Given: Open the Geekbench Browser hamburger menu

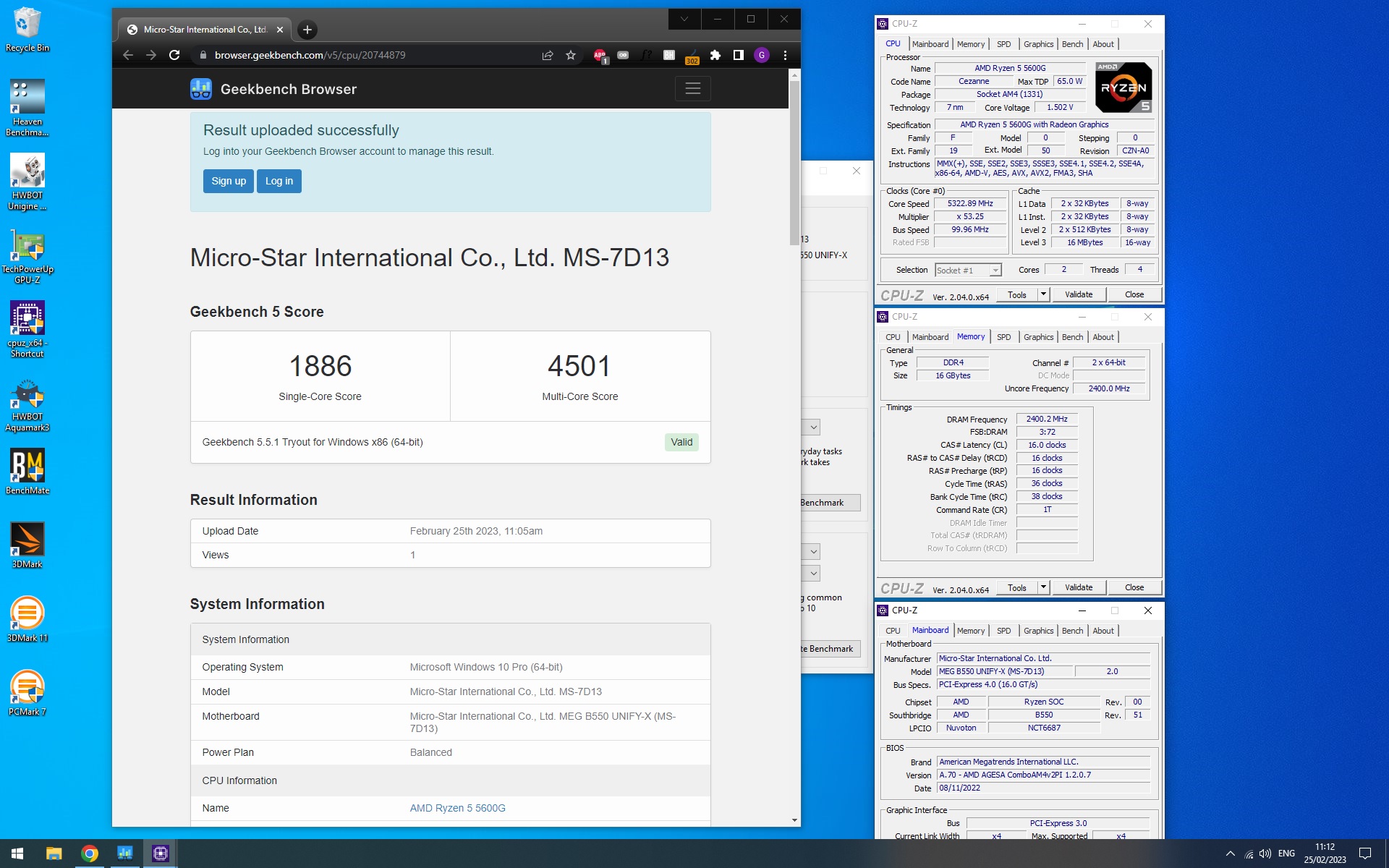Looking at the screenshot, I should coord(692,89).
